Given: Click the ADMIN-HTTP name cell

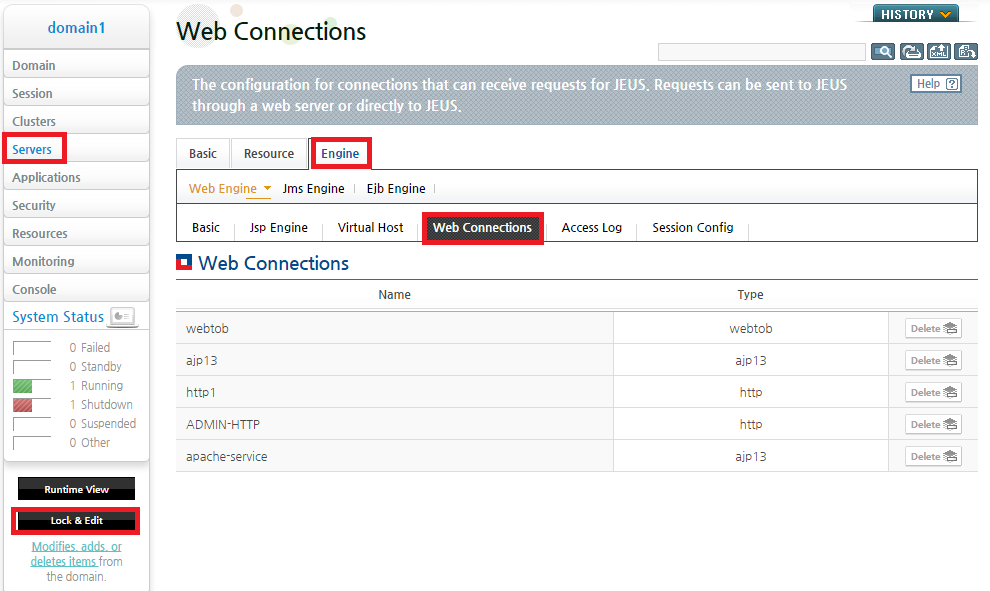Looking at the screenshot, I should [x=395, y=424].
